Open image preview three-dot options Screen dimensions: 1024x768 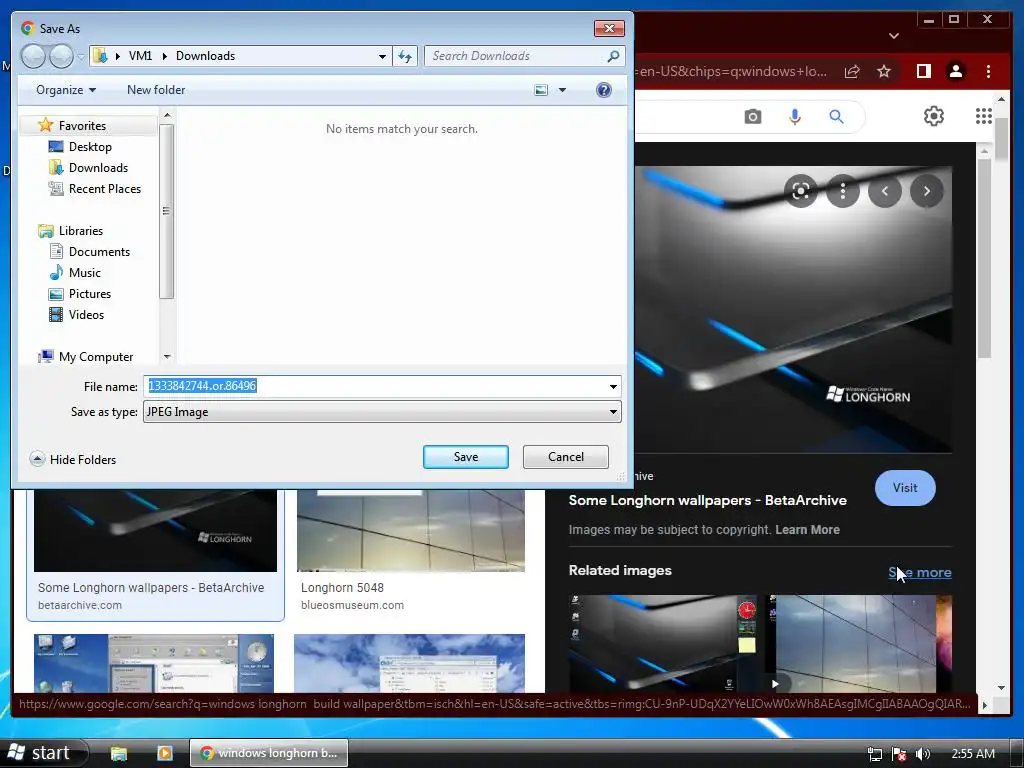[x=842, y=191]
